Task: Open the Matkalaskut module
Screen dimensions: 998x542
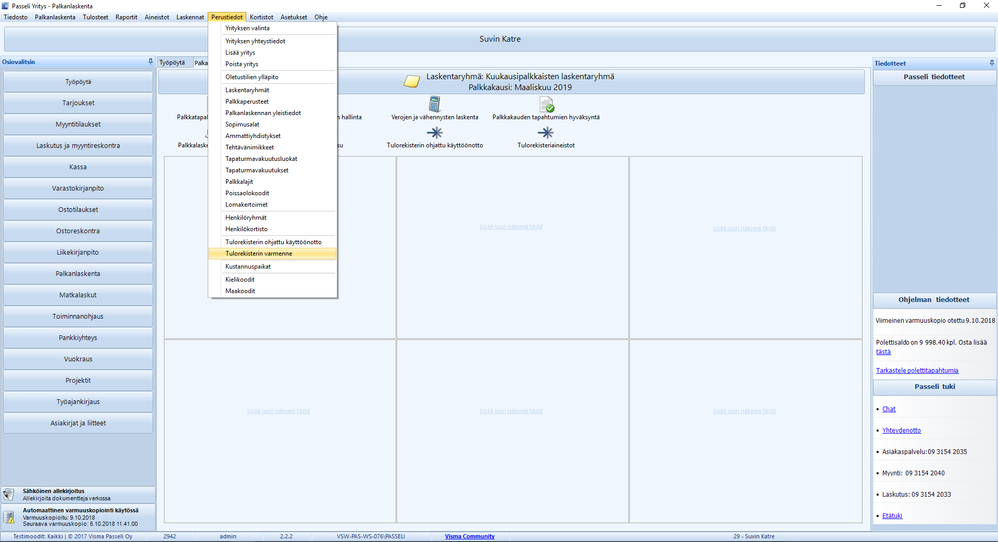Action: [78, 295]
